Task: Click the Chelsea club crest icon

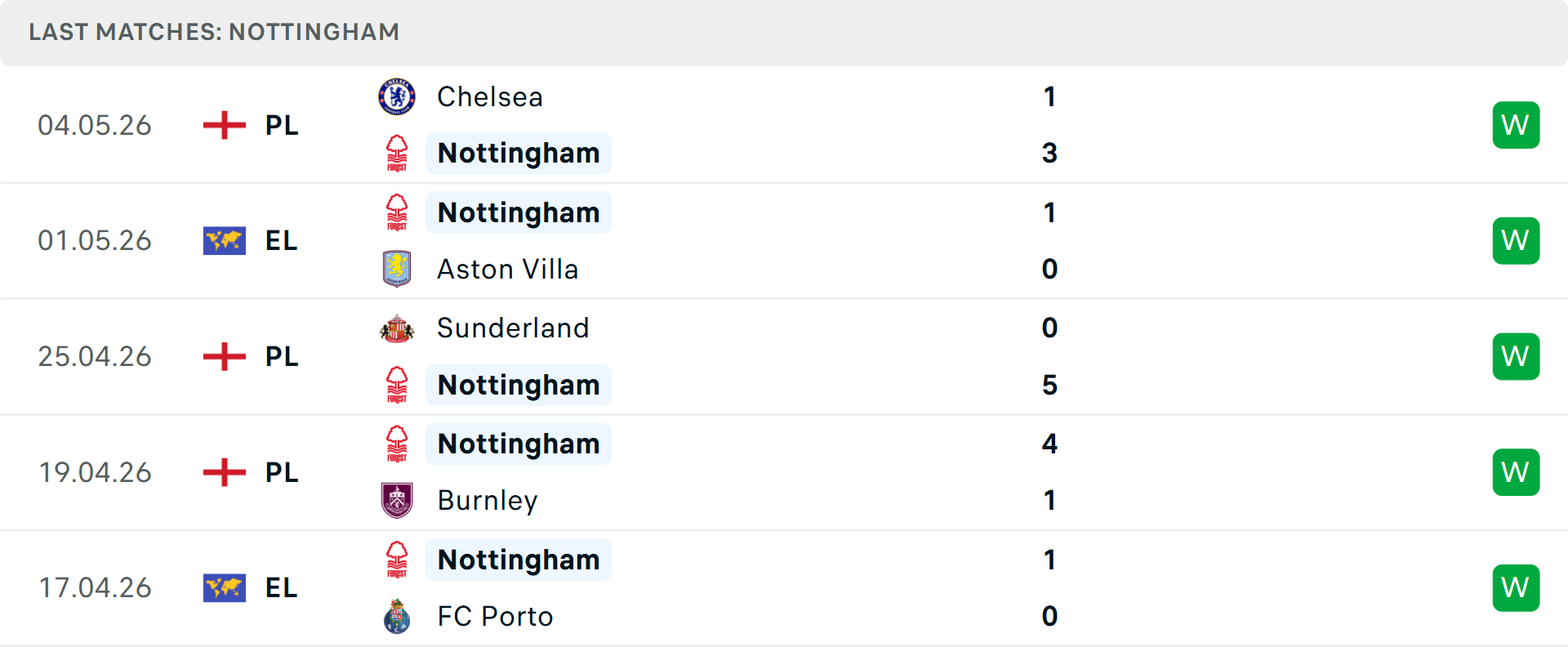Action: coord(397,96)
